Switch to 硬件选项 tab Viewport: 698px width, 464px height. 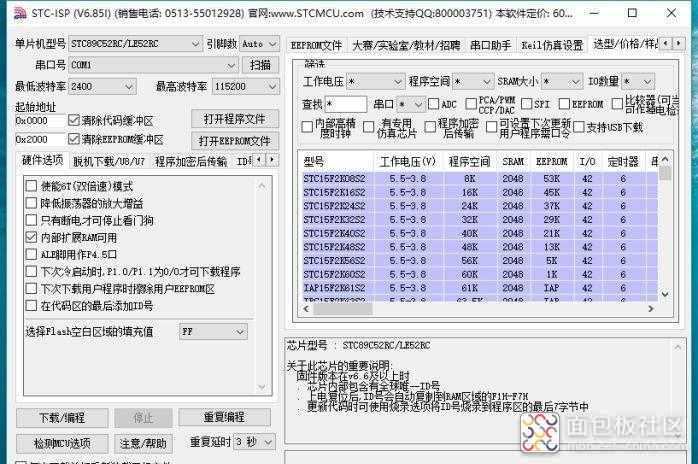pos(43,160)
